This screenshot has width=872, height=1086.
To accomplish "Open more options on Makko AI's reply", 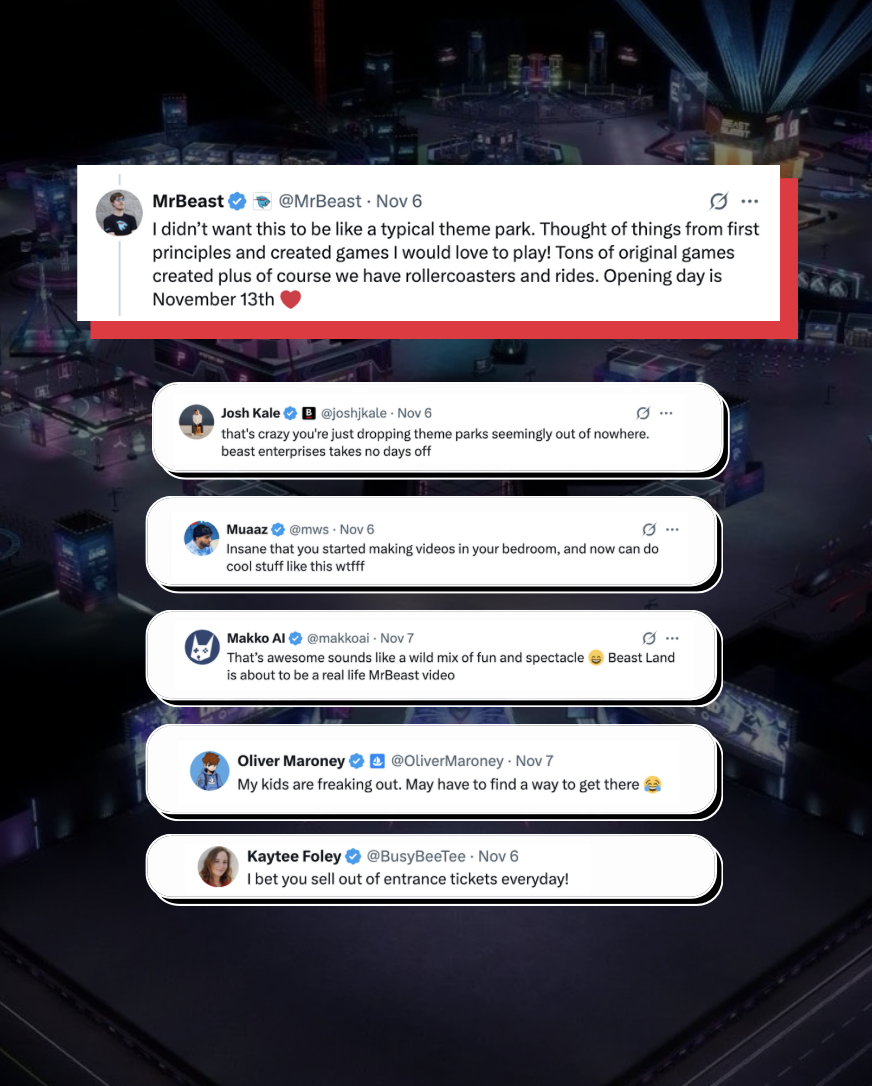I will pos(672,639).
